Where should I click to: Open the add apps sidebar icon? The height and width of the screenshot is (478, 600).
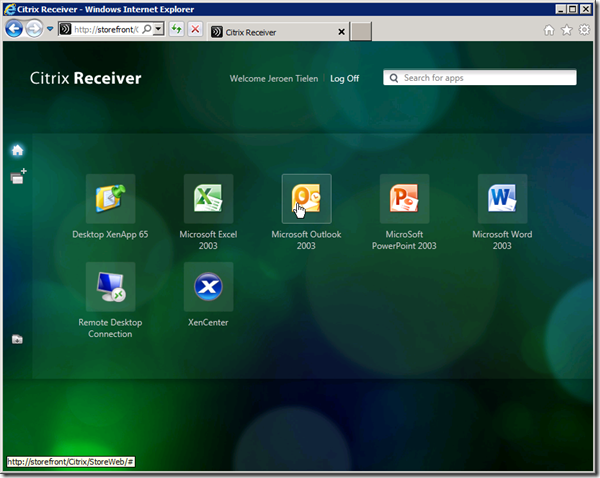pos(18,176)
